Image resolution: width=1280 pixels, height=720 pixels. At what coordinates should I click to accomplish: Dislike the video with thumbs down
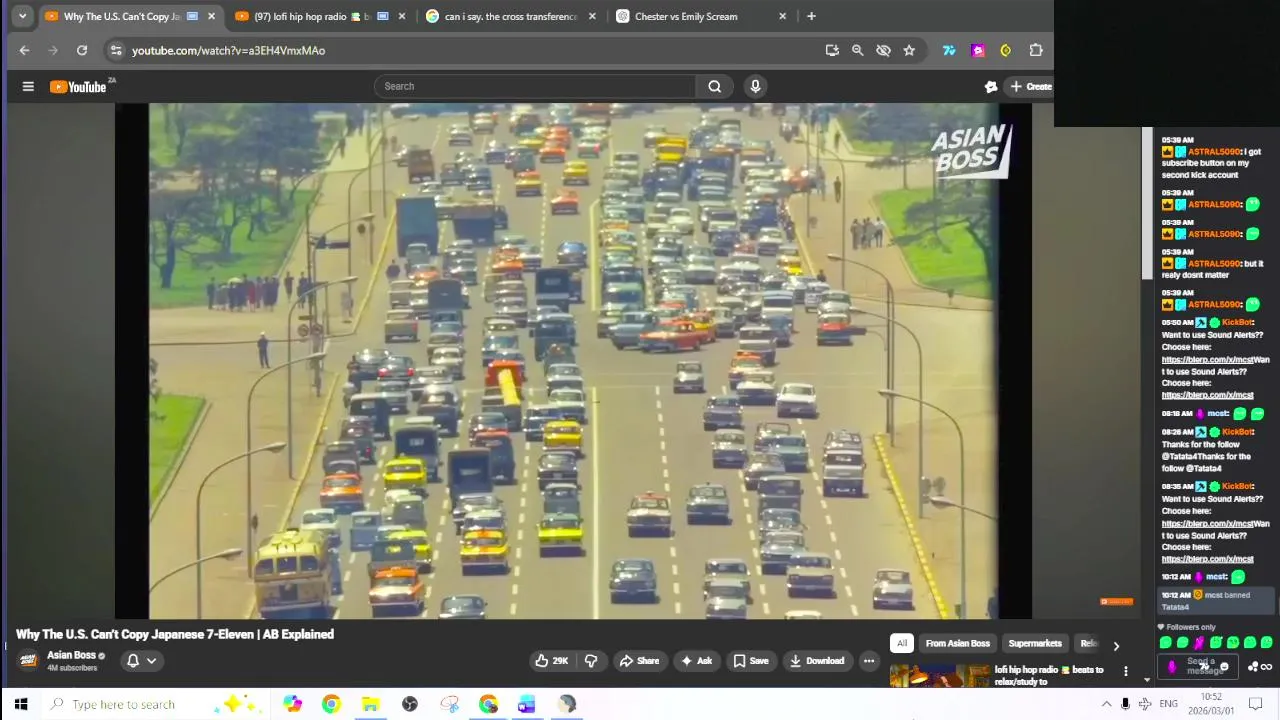591,661
